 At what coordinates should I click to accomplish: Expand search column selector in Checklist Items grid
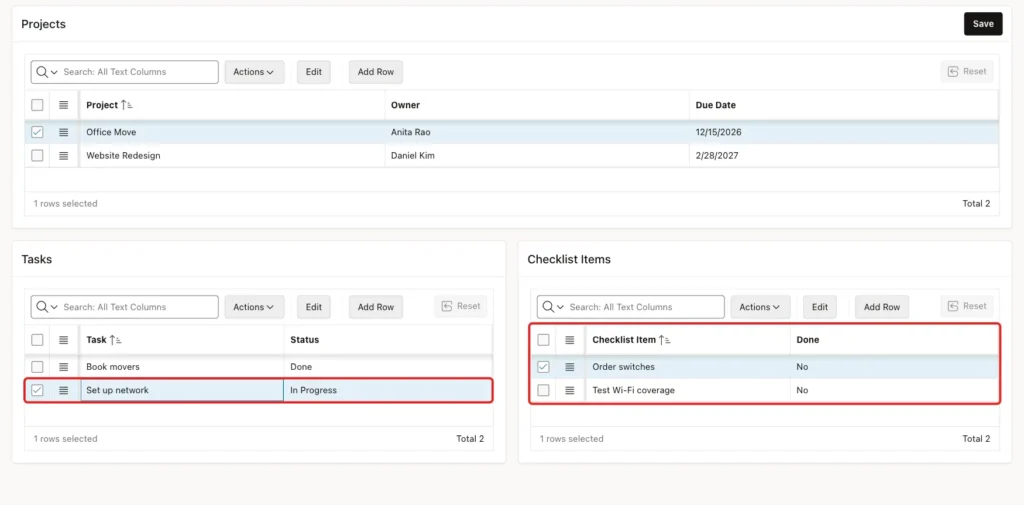click(553, 307)
